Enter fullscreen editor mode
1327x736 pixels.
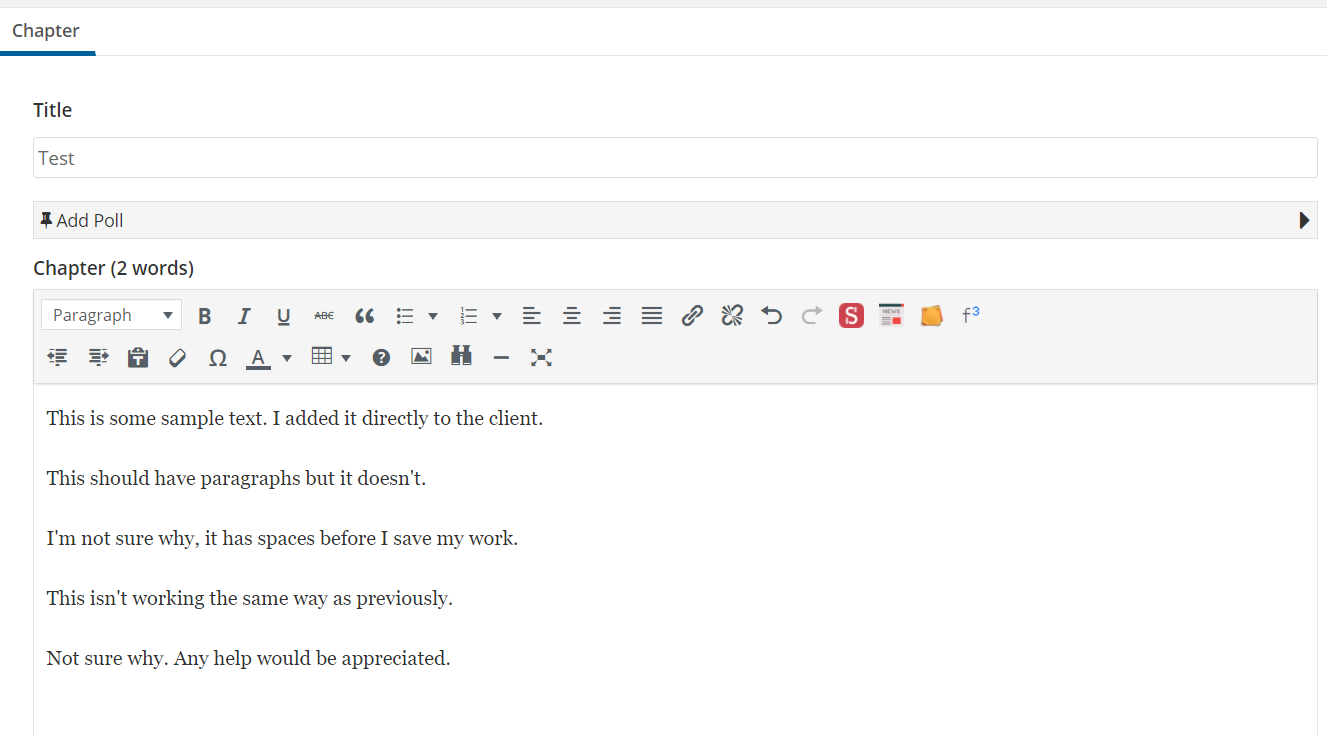[541, 357]
